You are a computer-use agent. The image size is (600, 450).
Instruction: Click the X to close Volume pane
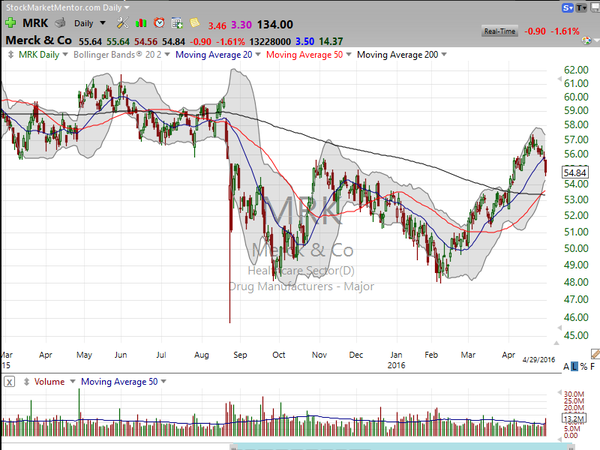point(10,382)
